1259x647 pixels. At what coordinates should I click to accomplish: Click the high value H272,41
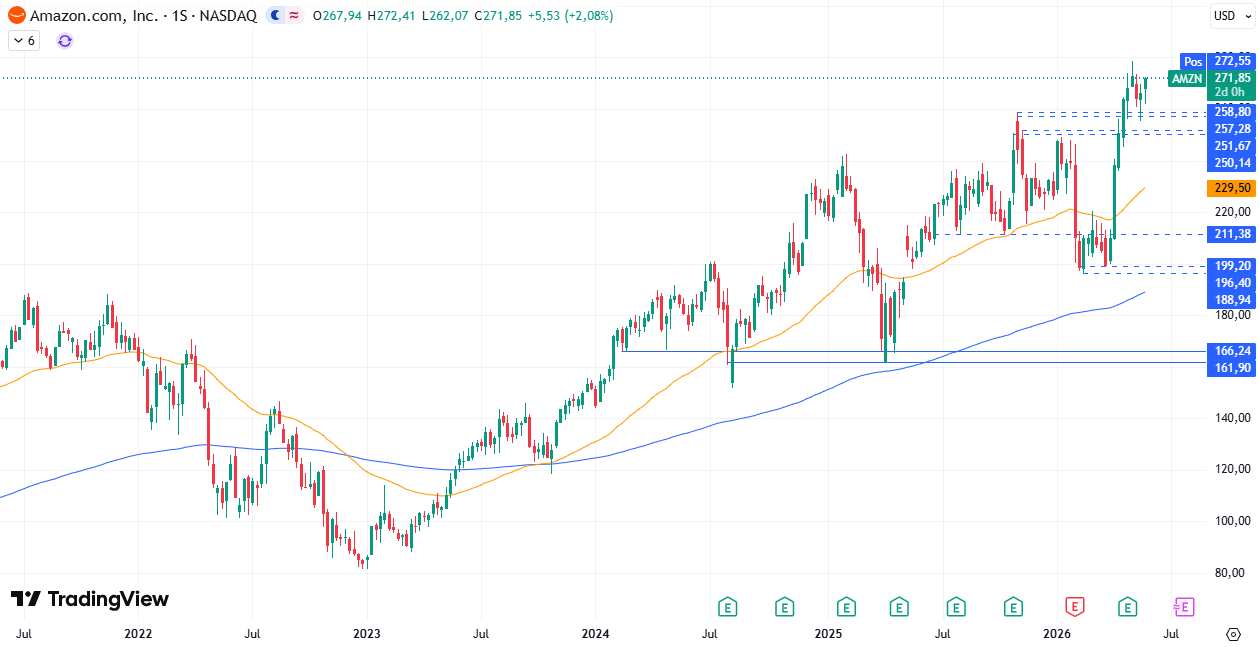[x=392, y=16]
